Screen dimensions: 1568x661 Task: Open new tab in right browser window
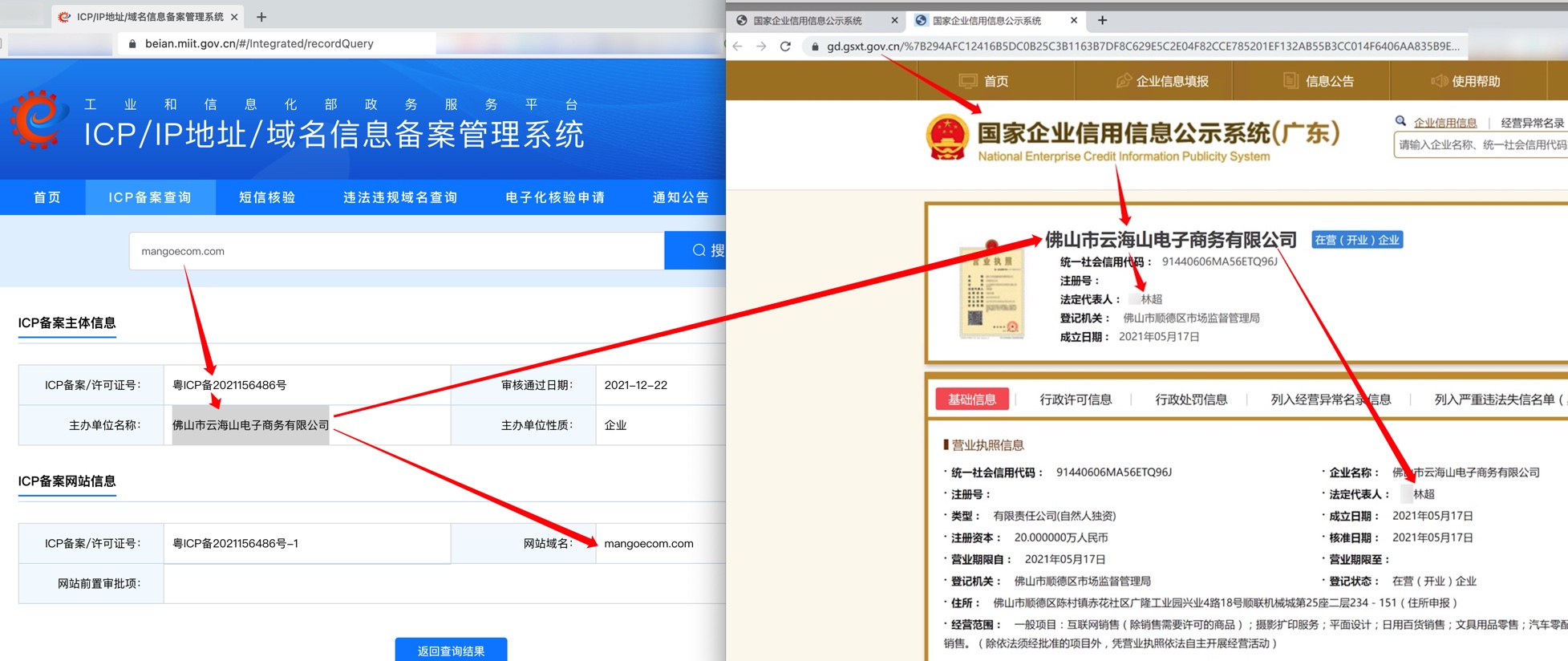click(1102, 20)
